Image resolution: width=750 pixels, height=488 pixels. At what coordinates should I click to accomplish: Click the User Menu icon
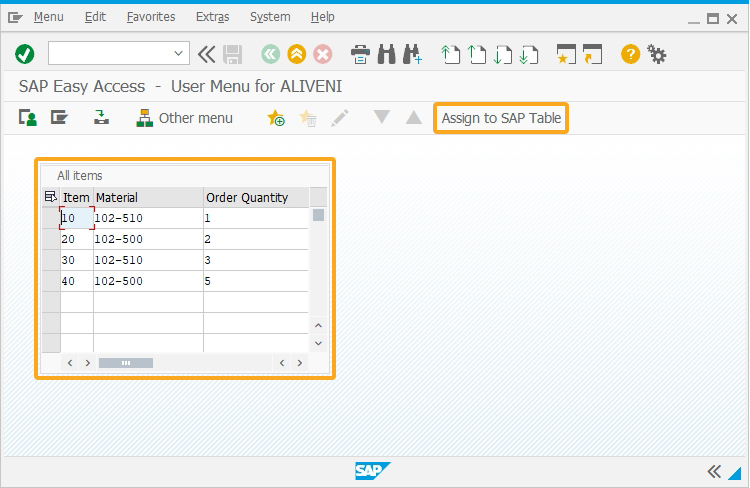click(28, 118)
